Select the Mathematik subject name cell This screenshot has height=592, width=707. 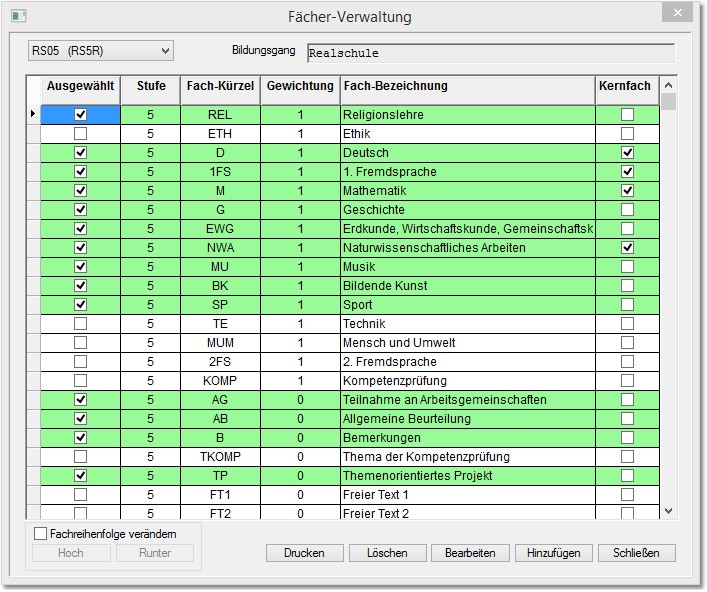467,191
